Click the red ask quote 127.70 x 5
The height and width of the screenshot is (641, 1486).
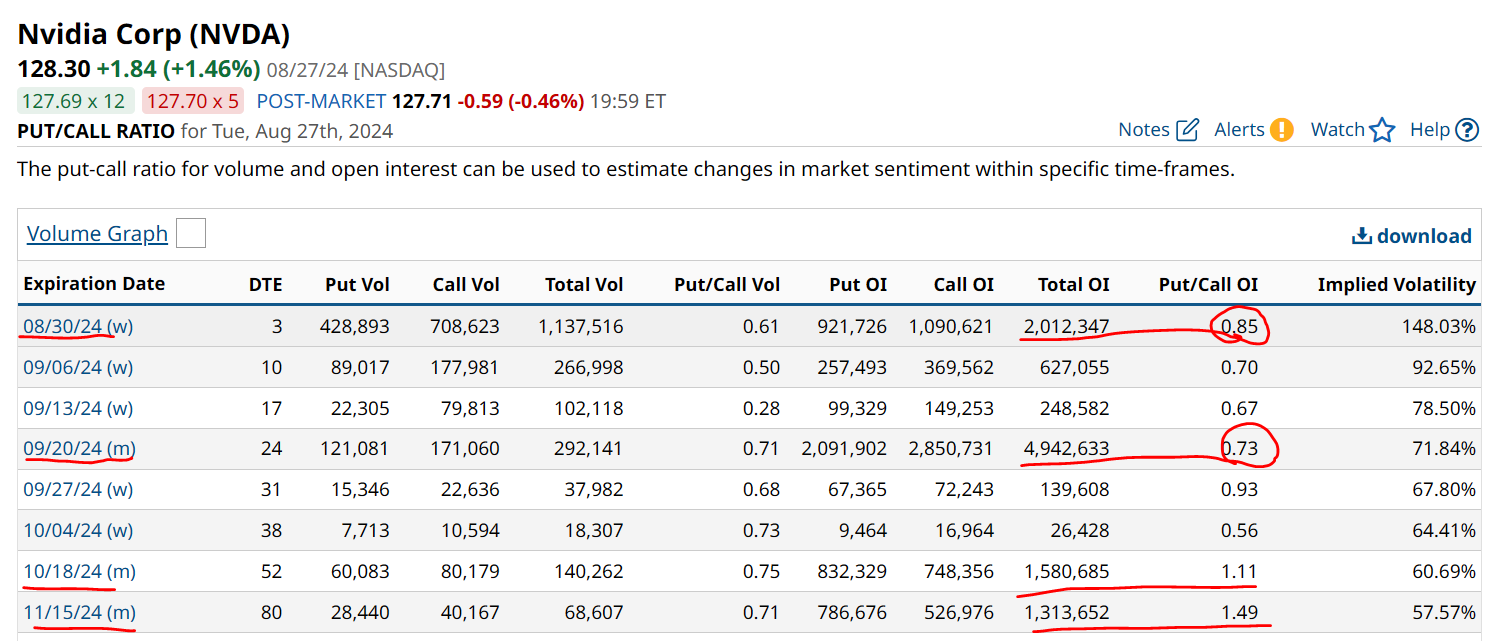click(192, 101)
